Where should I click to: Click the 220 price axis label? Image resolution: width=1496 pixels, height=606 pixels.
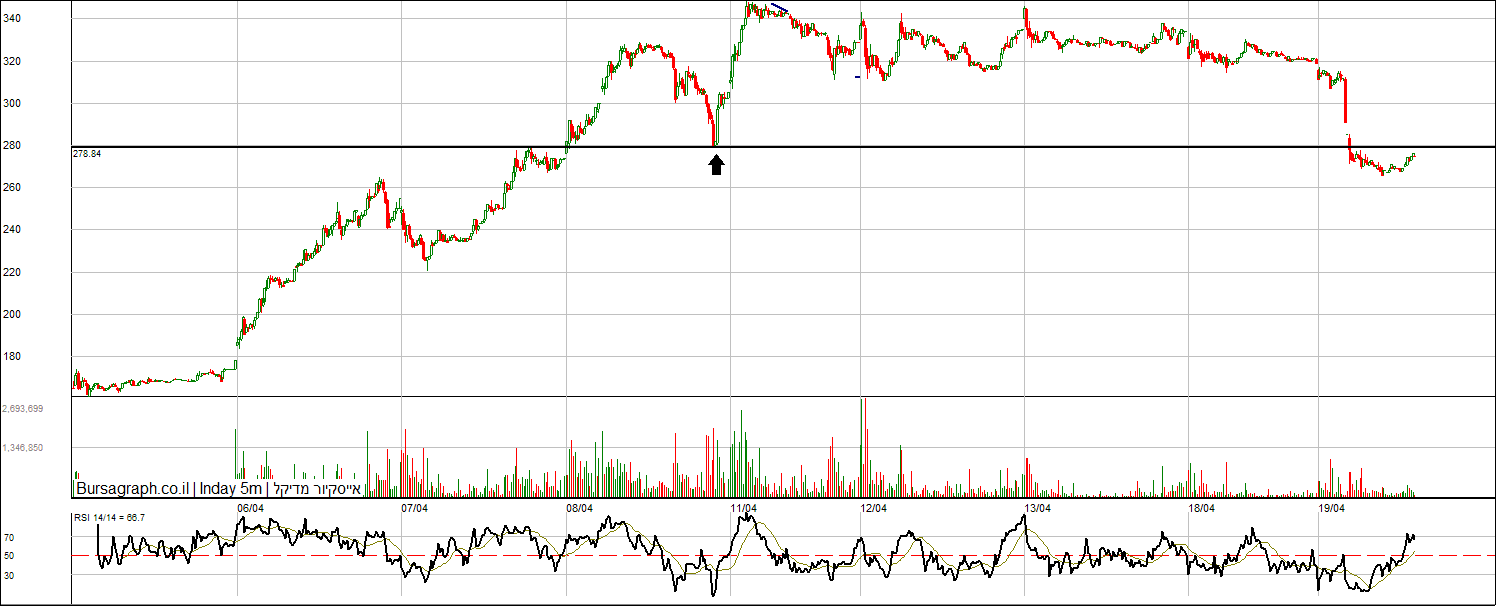click(11, 272)
